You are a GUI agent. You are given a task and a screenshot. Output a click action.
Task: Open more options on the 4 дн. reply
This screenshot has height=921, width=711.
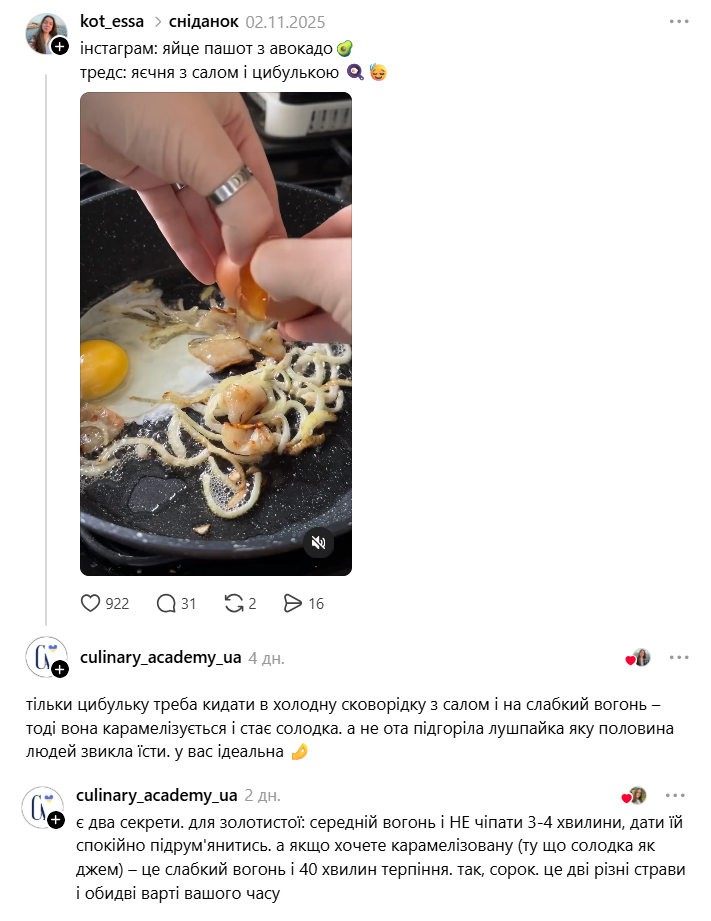pyautogui.click(x=679, y=657)
